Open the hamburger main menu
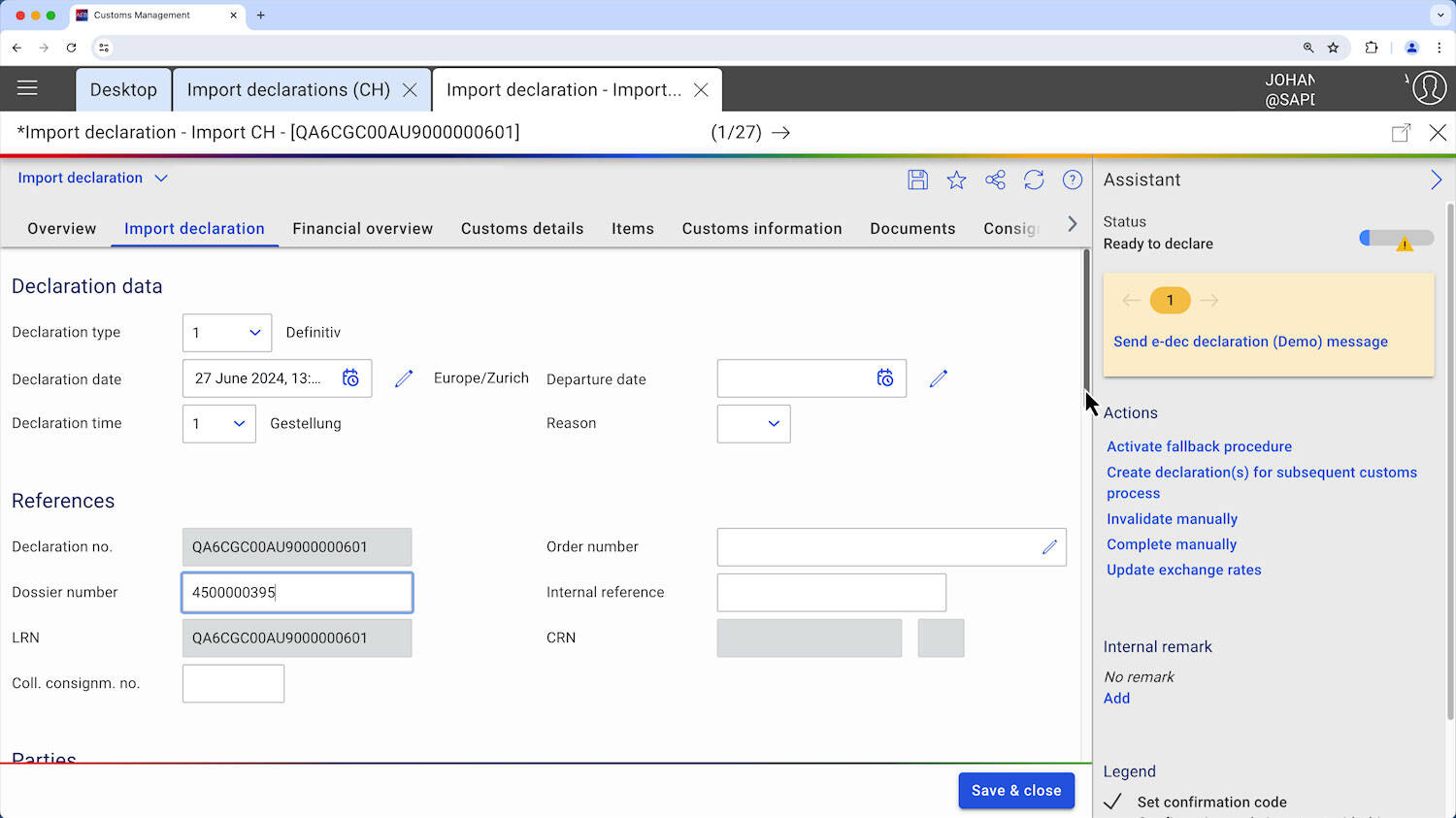1456x818 pixels. click(27, 88)
